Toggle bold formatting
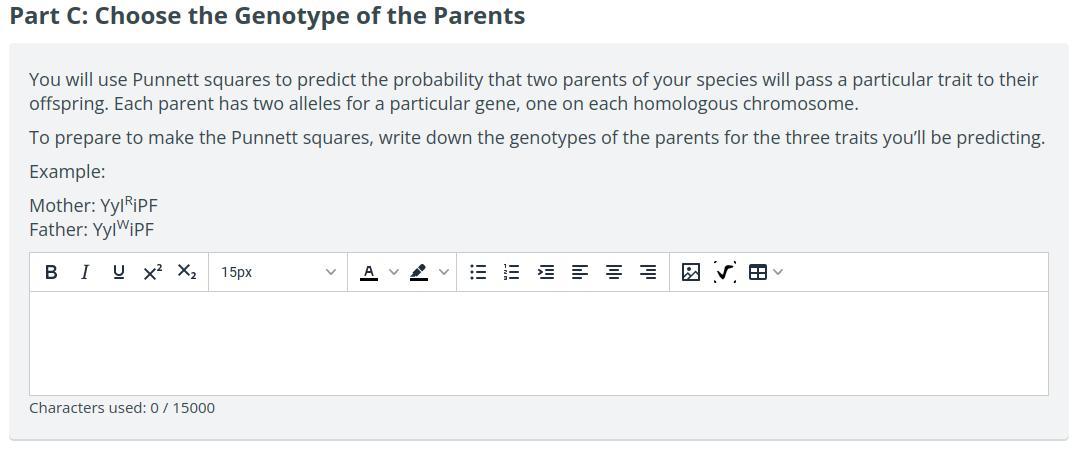The width and height of the screenshot is (1075, 457). [51, 272]
